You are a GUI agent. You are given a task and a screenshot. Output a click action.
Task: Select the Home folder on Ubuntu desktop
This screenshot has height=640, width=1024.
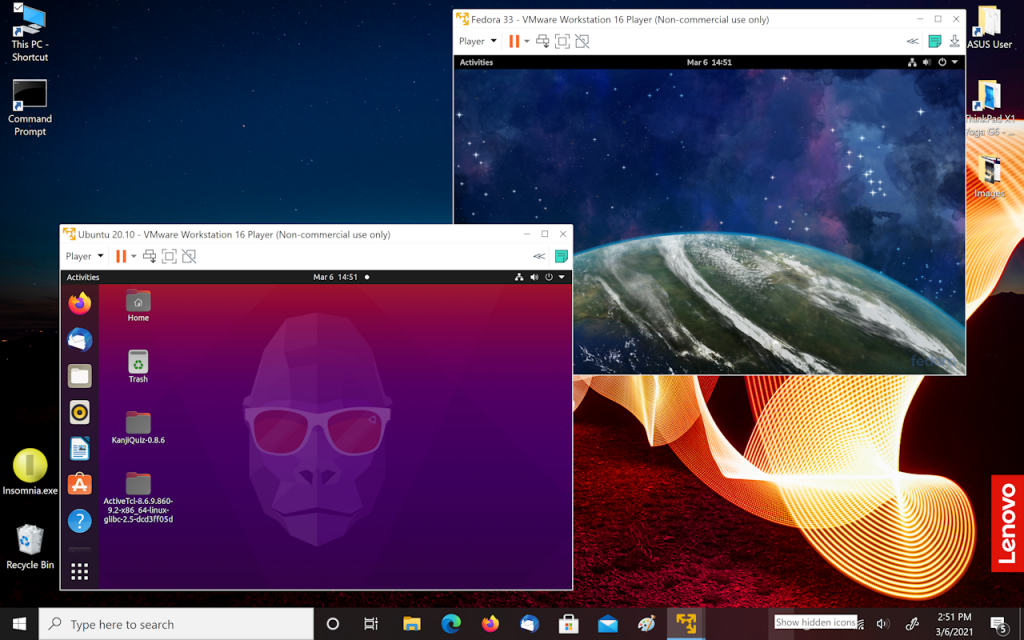[138, 306]
